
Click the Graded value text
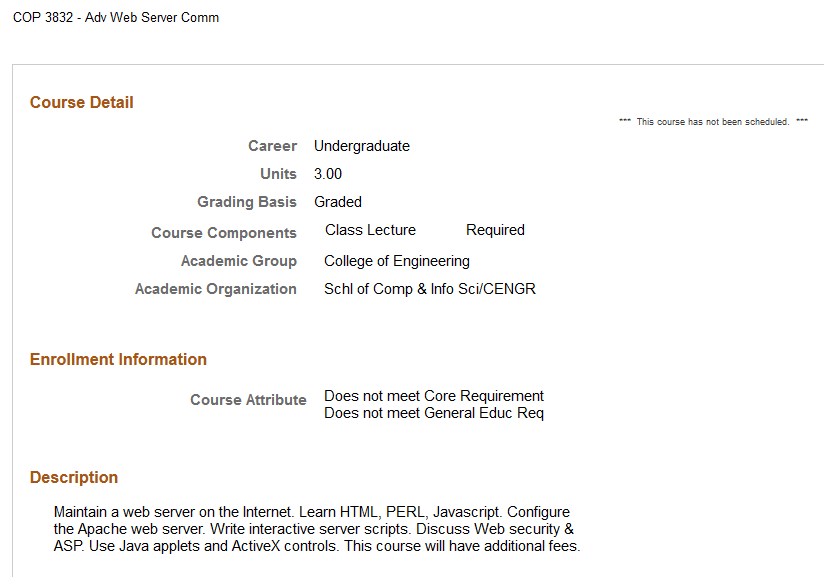point(338,202)
